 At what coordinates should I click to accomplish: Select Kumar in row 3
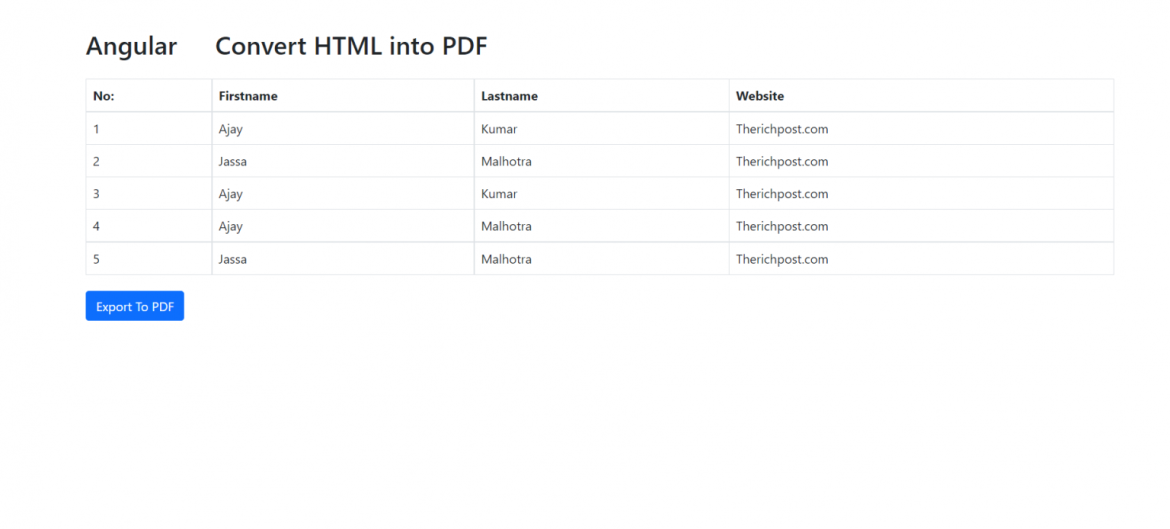click(x=499, y=194)
